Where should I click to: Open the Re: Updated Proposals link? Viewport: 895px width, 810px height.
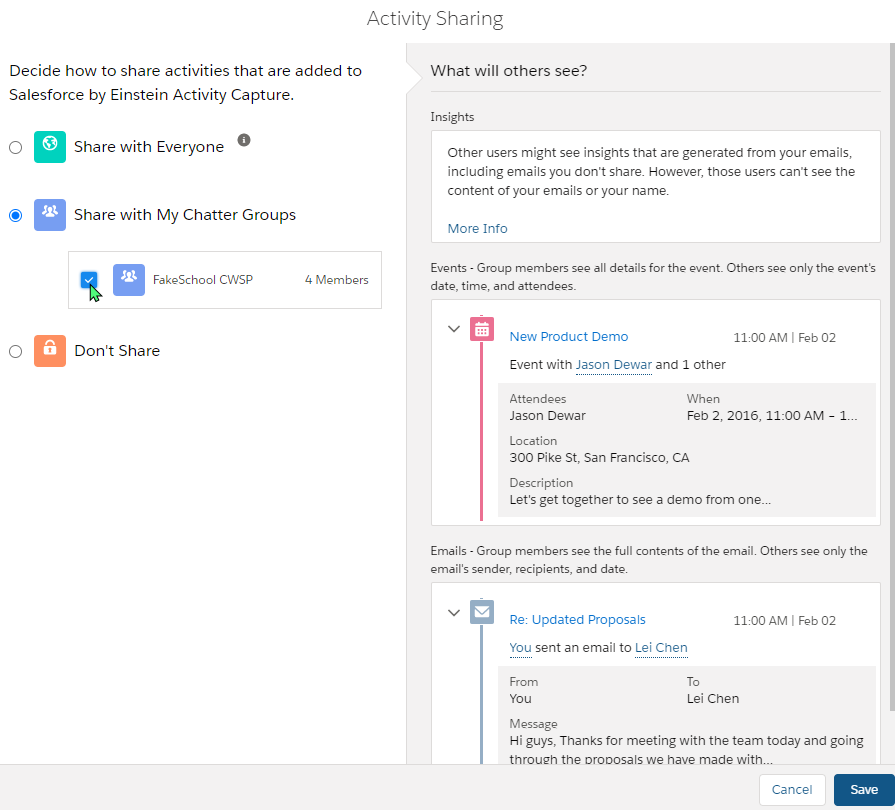(x=577, y=620)
